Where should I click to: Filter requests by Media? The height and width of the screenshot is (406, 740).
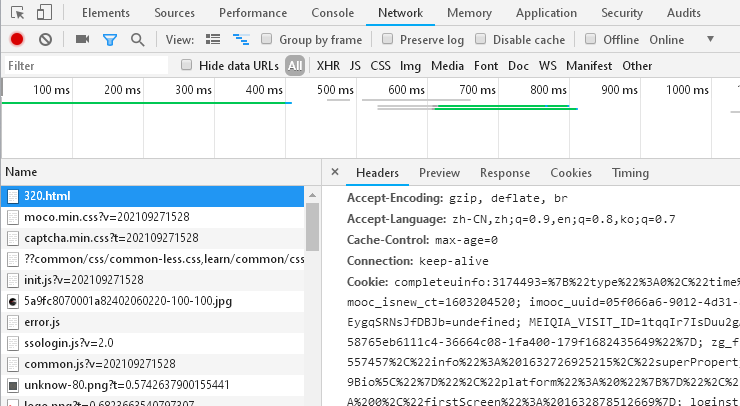tap(447, 66)
